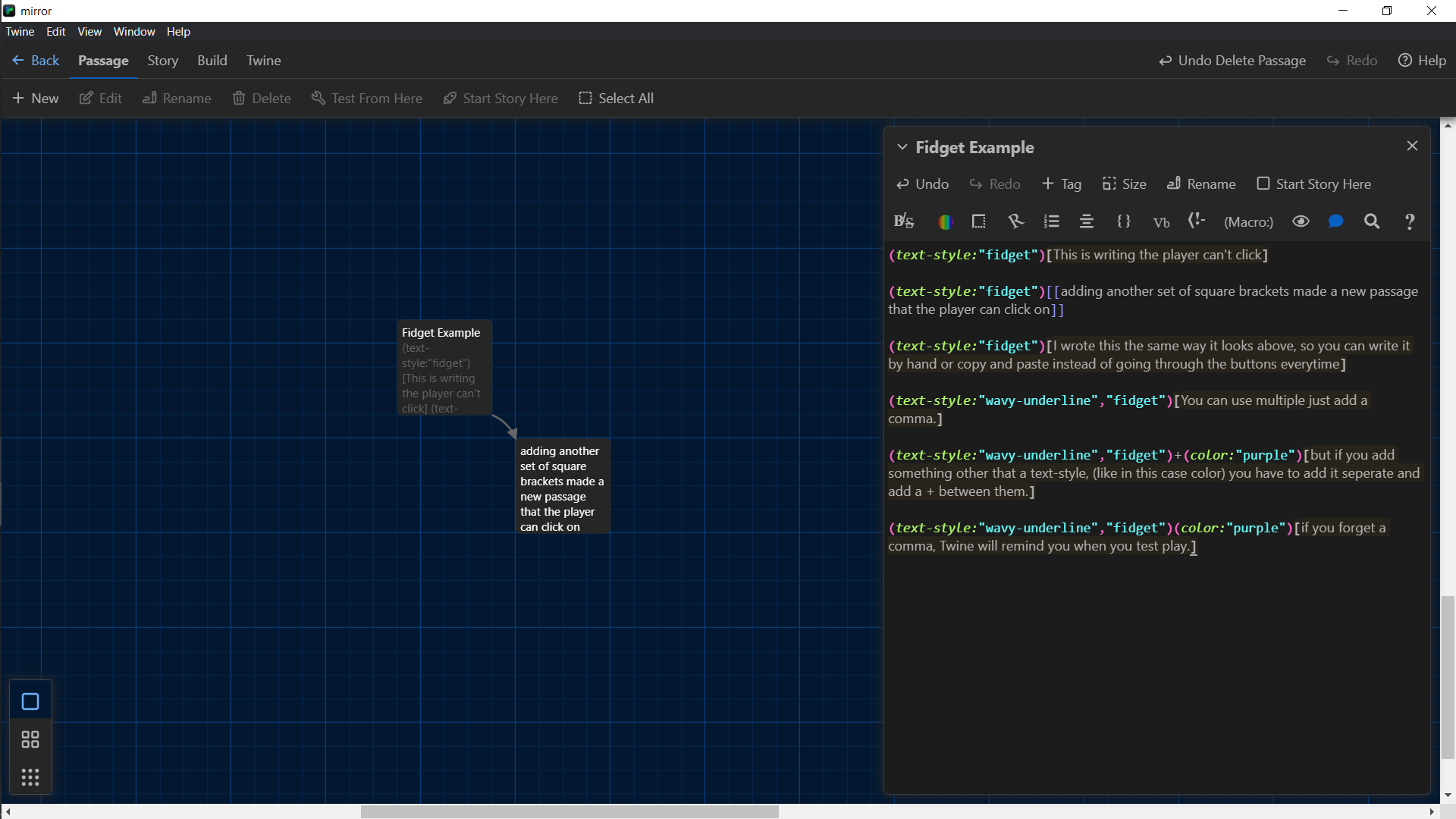This screenshot has height=819, width=1456.
Task: Switch to smallest grid zoom level
Action: [x=30, y=777]
